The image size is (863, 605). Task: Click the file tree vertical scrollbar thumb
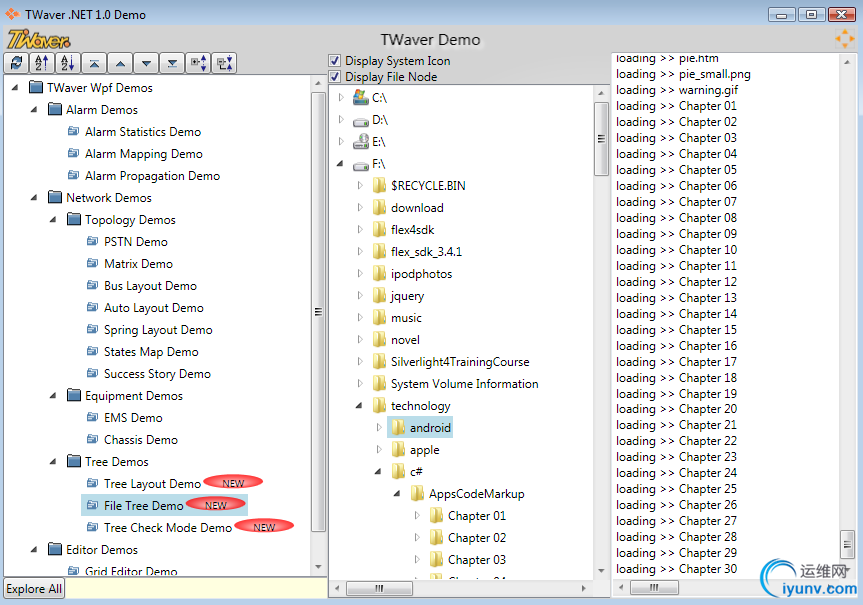[x=601, y=139]
